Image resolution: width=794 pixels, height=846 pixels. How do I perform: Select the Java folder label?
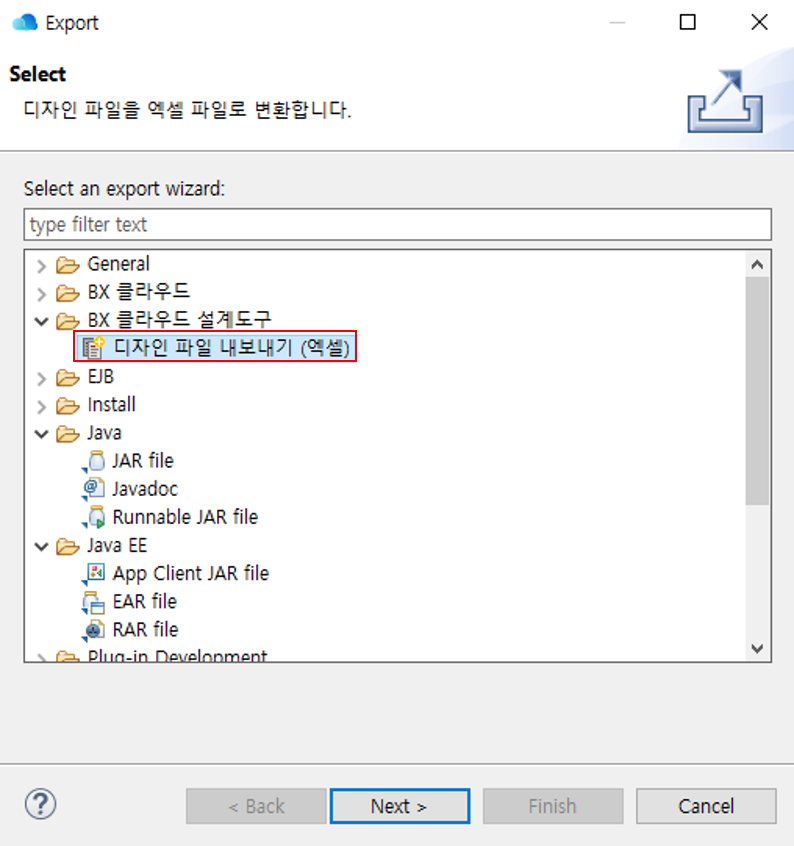pyautogui.click(x=104, y=433)
